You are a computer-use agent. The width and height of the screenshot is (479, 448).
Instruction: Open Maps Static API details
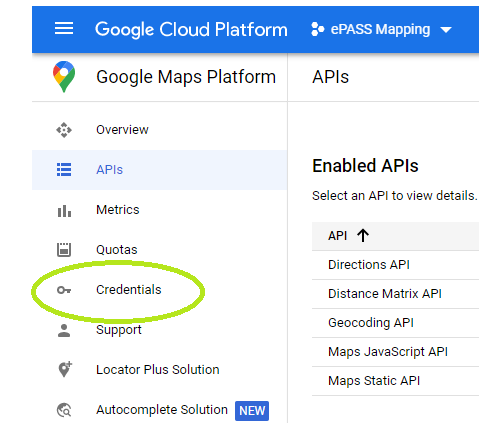(x=374, y=381)
